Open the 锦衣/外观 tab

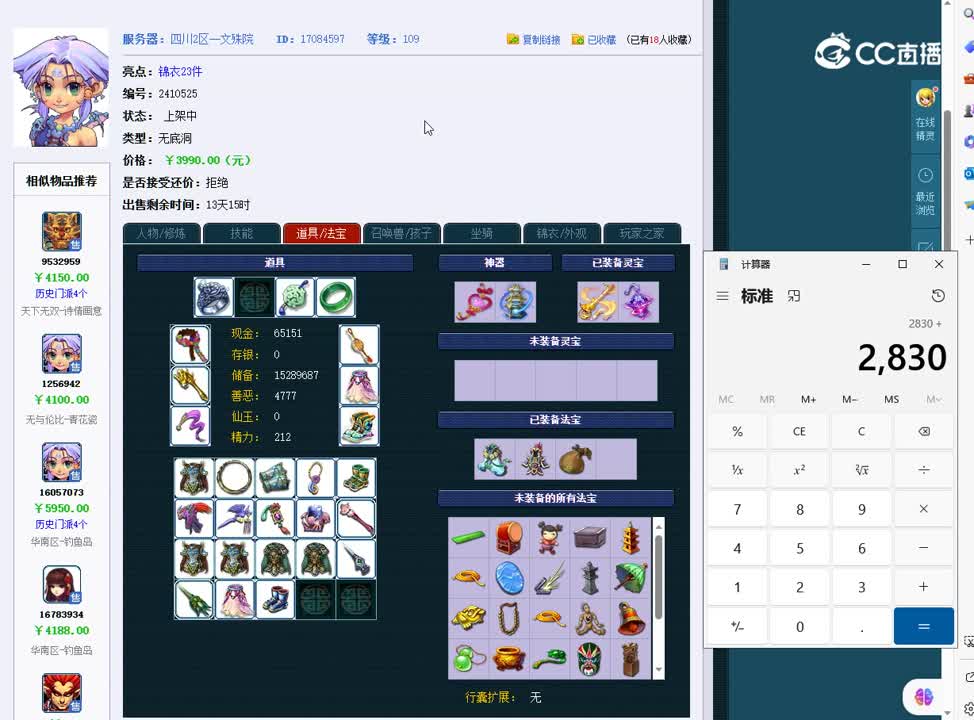(562, 233)
